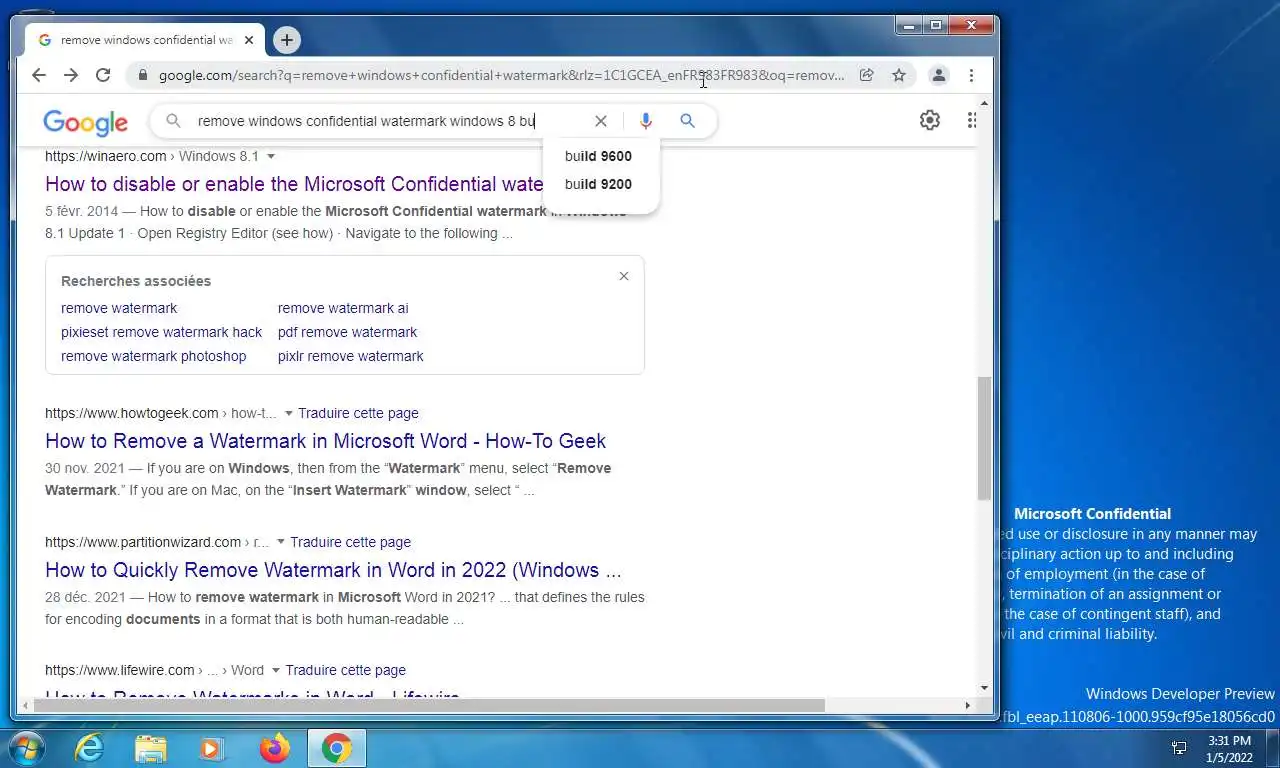
Task: Open 'How to disable or enable the Microsoft Confidential' result
Action: 294,184
